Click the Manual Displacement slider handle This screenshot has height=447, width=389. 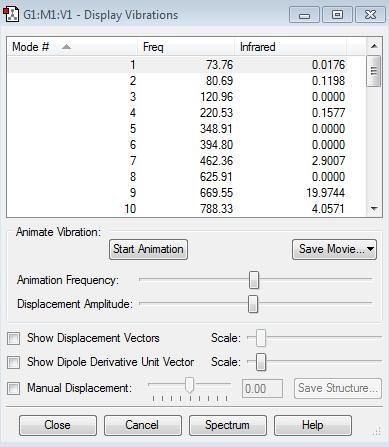(x=189, y=385)
